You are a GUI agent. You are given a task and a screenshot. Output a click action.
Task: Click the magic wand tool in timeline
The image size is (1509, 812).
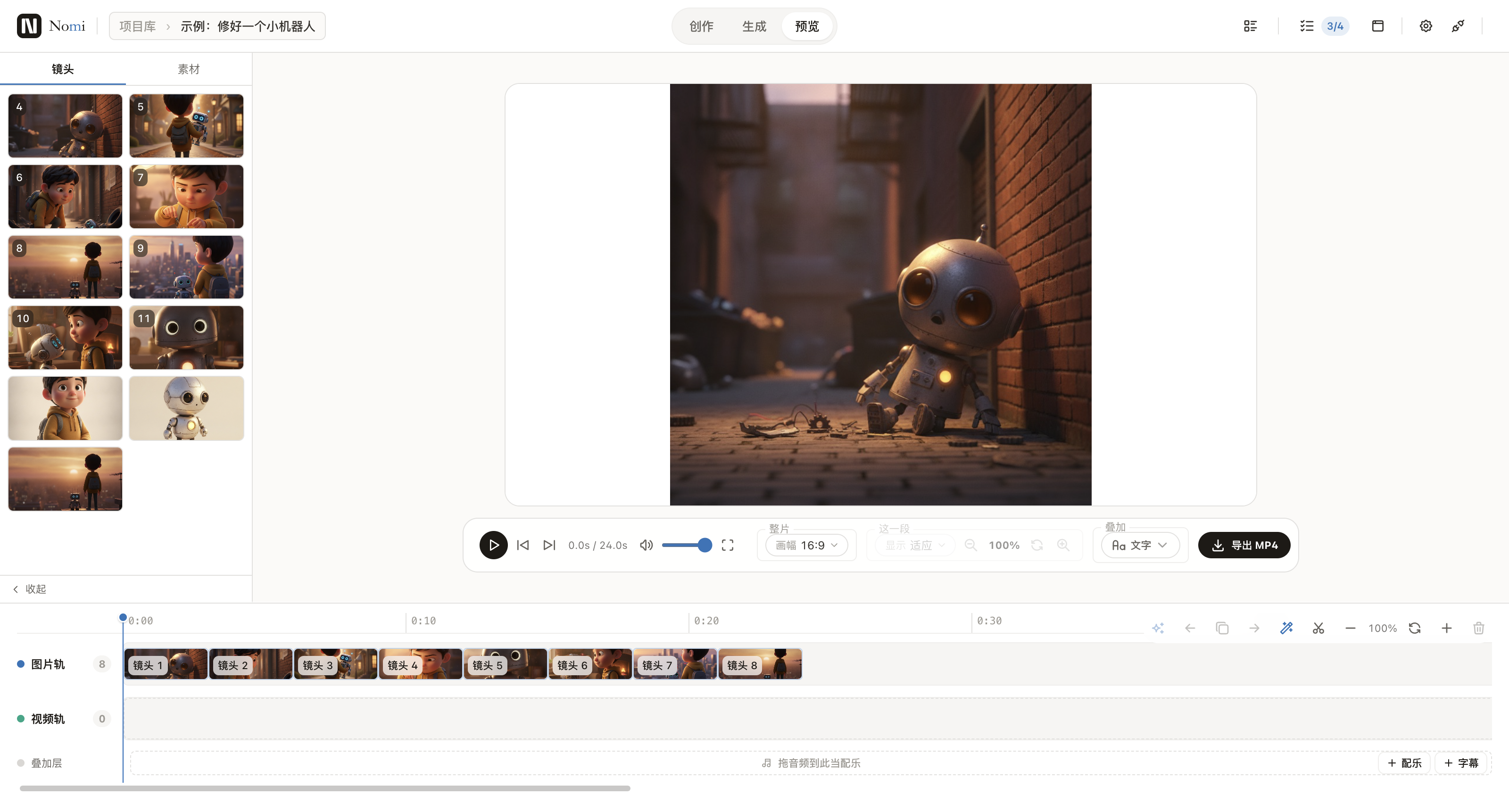(1286, 628)
